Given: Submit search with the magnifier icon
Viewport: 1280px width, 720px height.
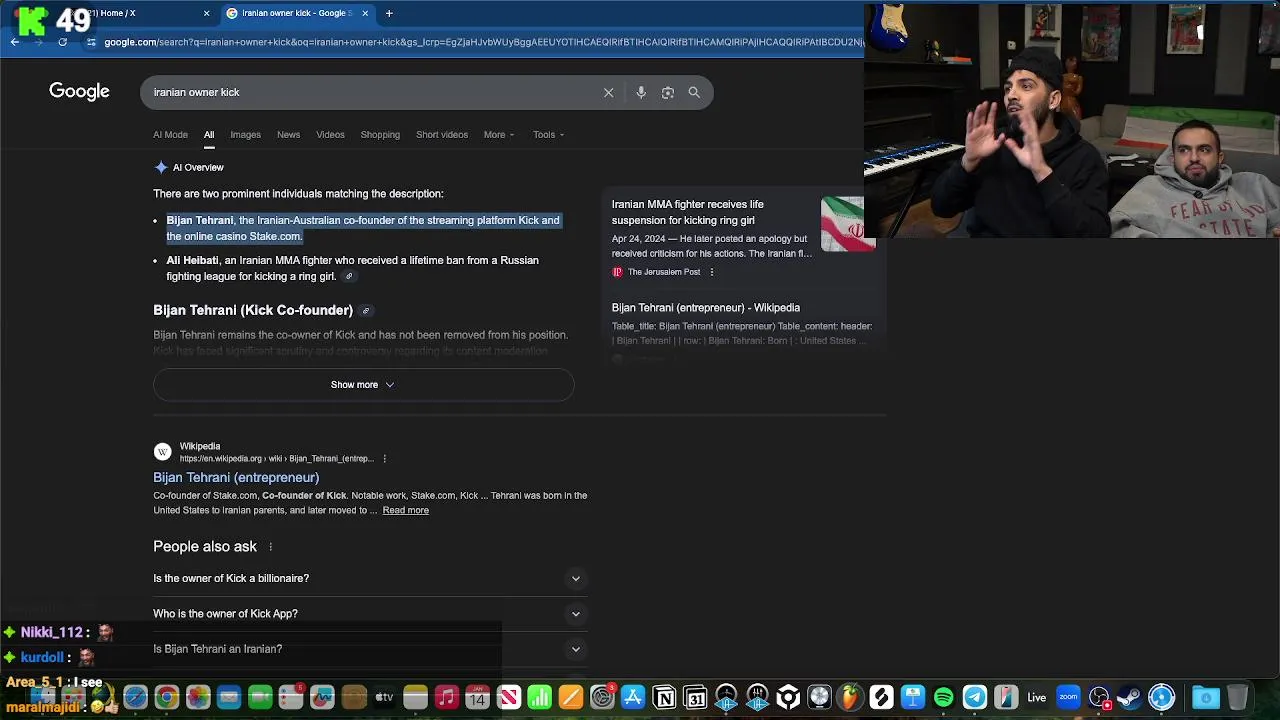Looking at the screenshot, I should coord(694,92).
